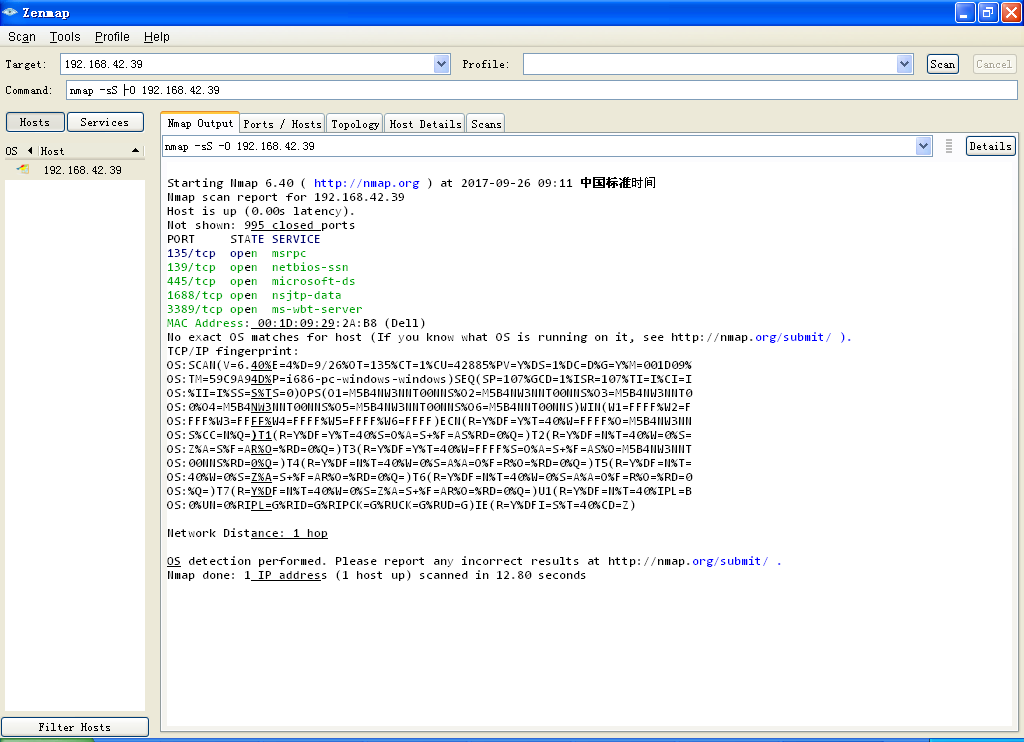Switch to the Host Details tab
This screenshot has height=742, width=1024.
coord(425,123)
